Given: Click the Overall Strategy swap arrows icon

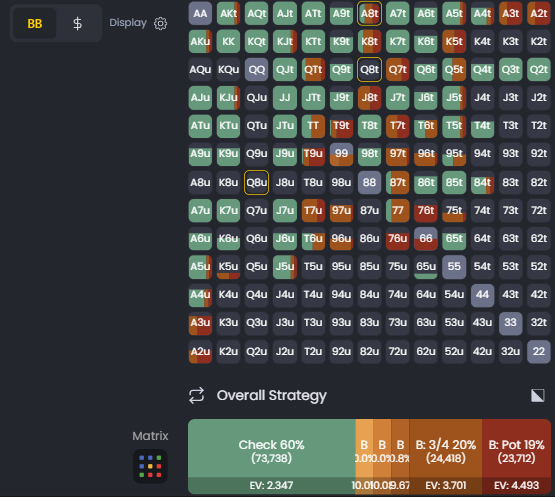Looking at the screenshot, I should click(x=196, y=395).
